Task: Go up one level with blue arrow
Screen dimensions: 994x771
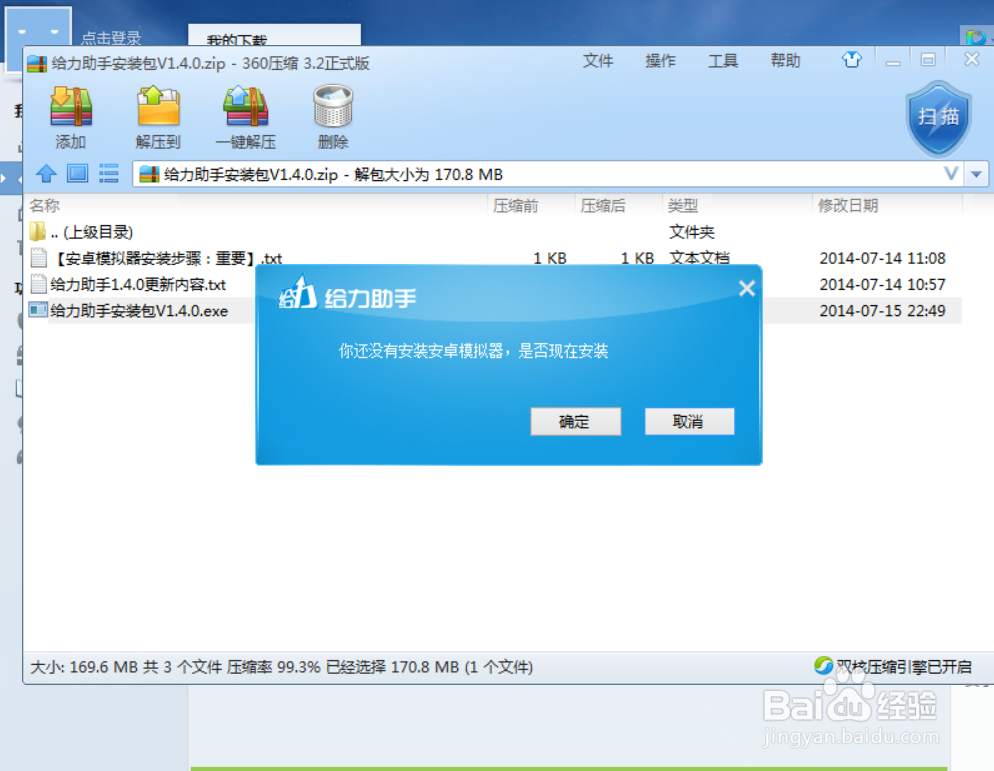Action: pos(46,173)
